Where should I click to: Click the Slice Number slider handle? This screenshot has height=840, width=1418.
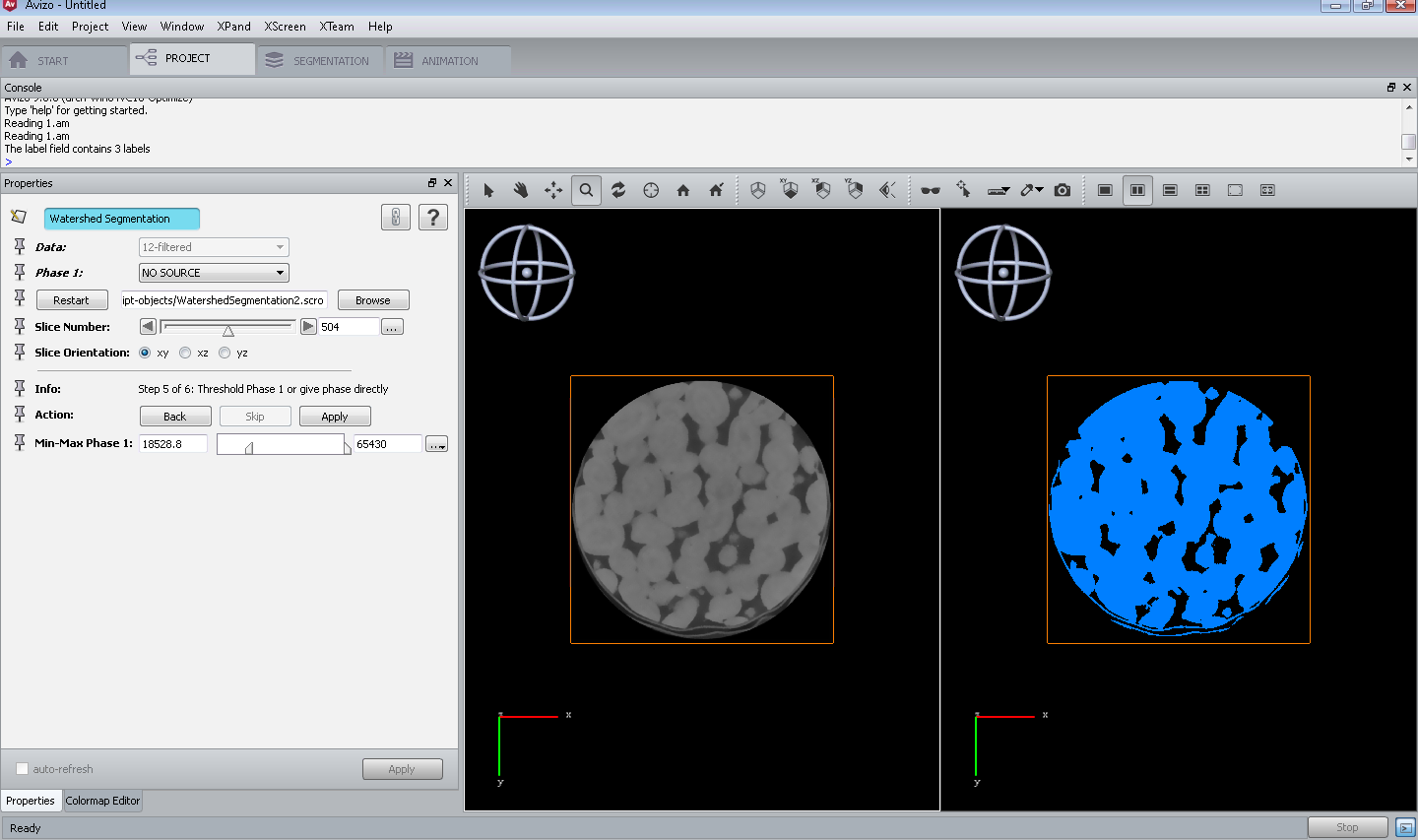pyautogui.click(x=228, y=330)
